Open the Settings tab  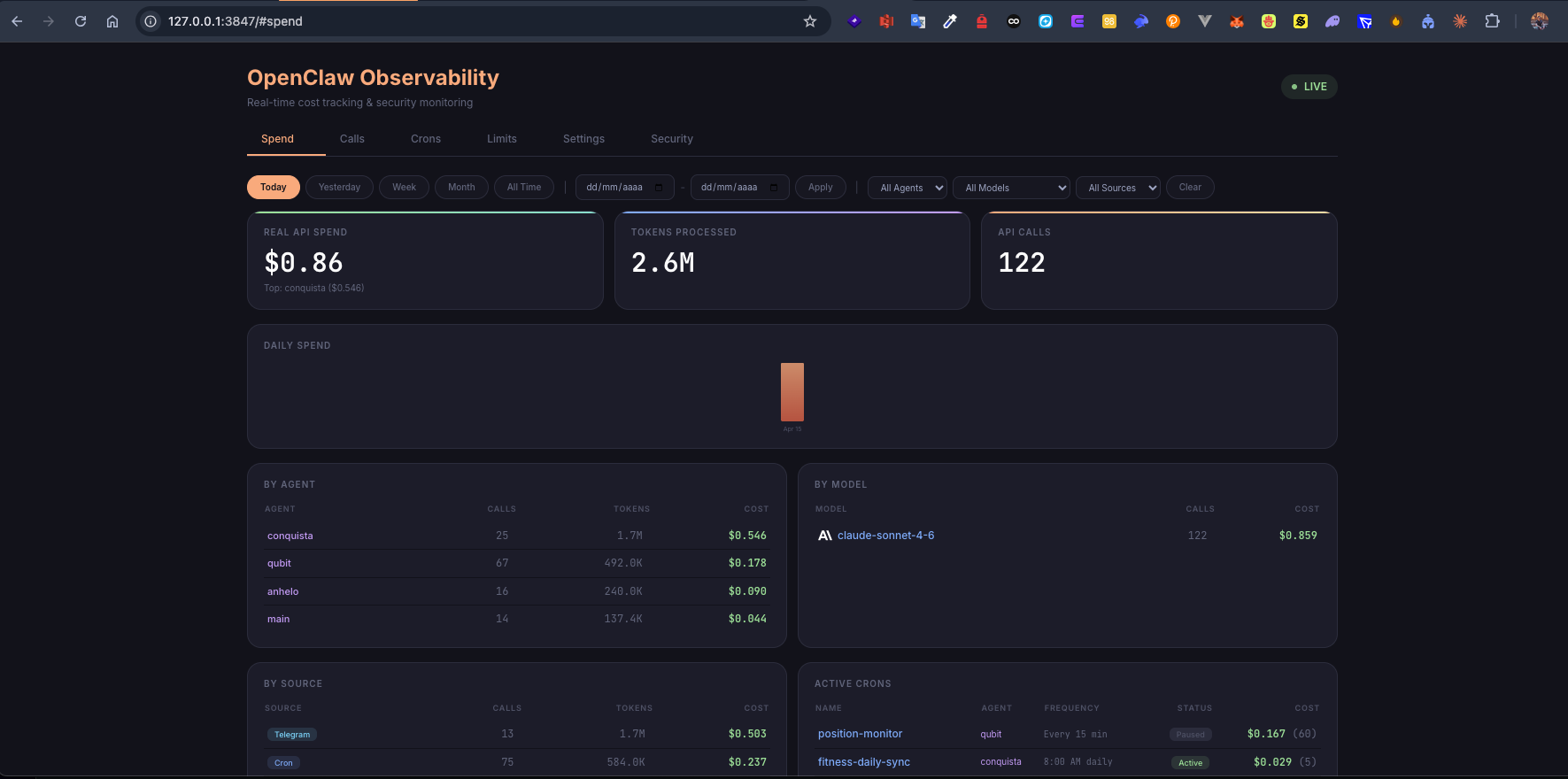[x=584, y=139]
